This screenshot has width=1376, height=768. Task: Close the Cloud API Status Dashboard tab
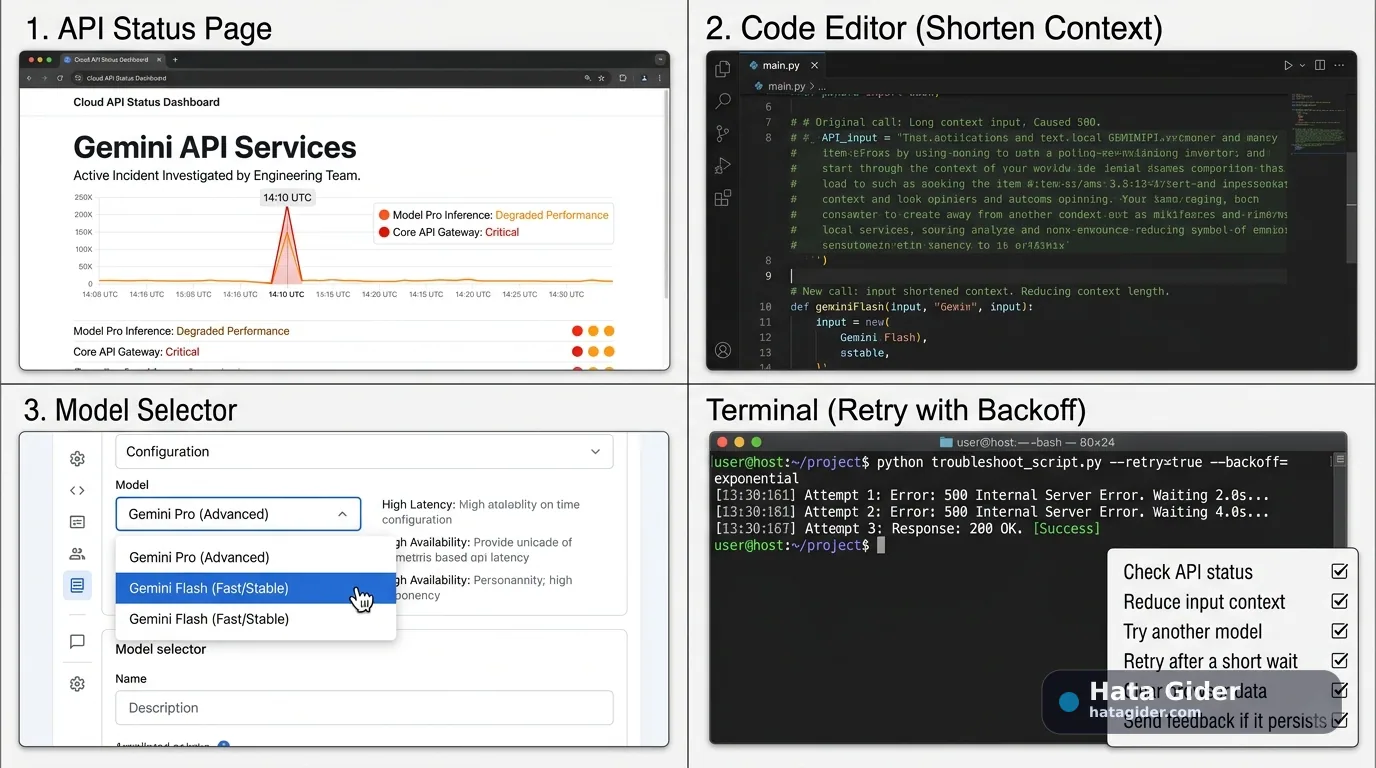pos(160,60)
